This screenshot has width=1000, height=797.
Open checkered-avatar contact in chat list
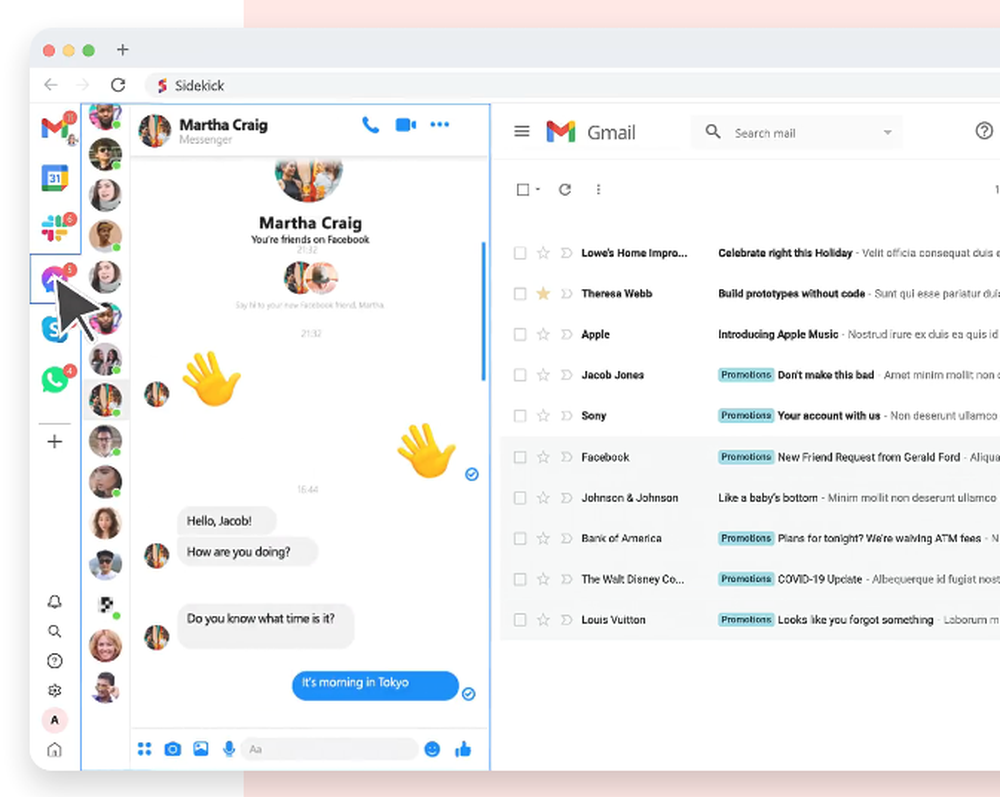(105, 604)
